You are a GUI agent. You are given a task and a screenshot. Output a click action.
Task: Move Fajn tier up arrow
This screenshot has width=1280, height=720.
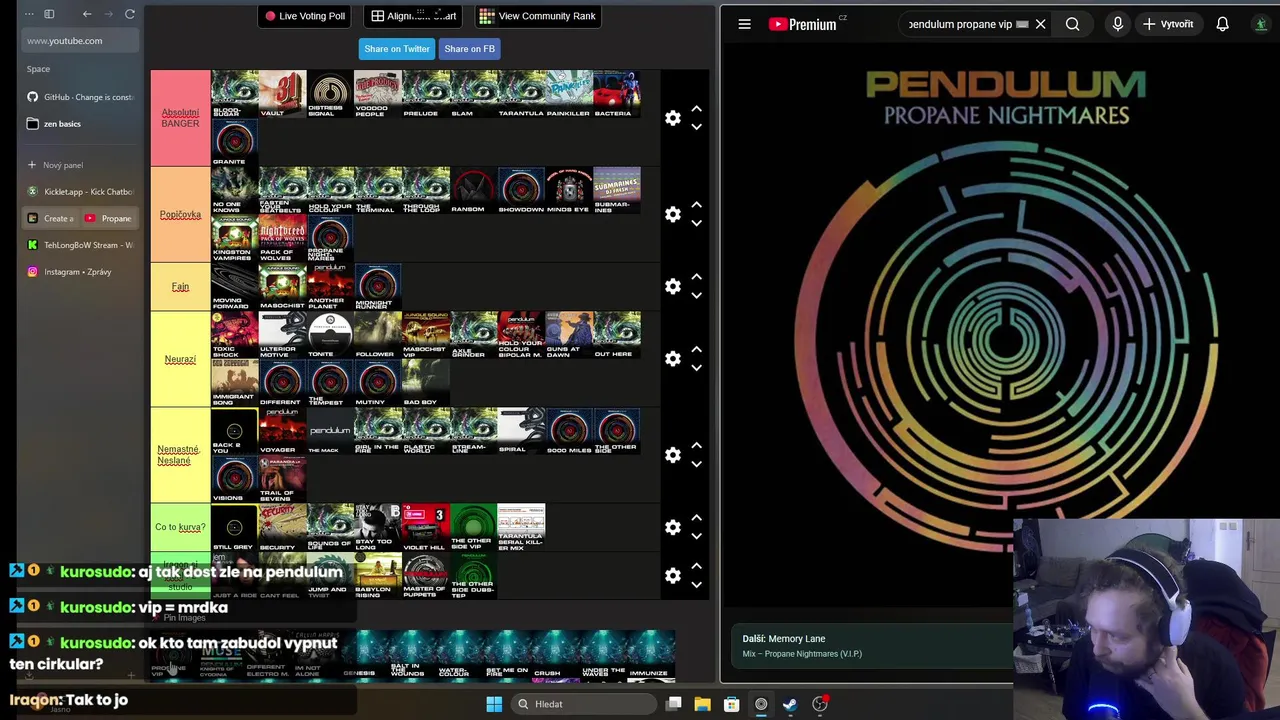click(696, 277)
